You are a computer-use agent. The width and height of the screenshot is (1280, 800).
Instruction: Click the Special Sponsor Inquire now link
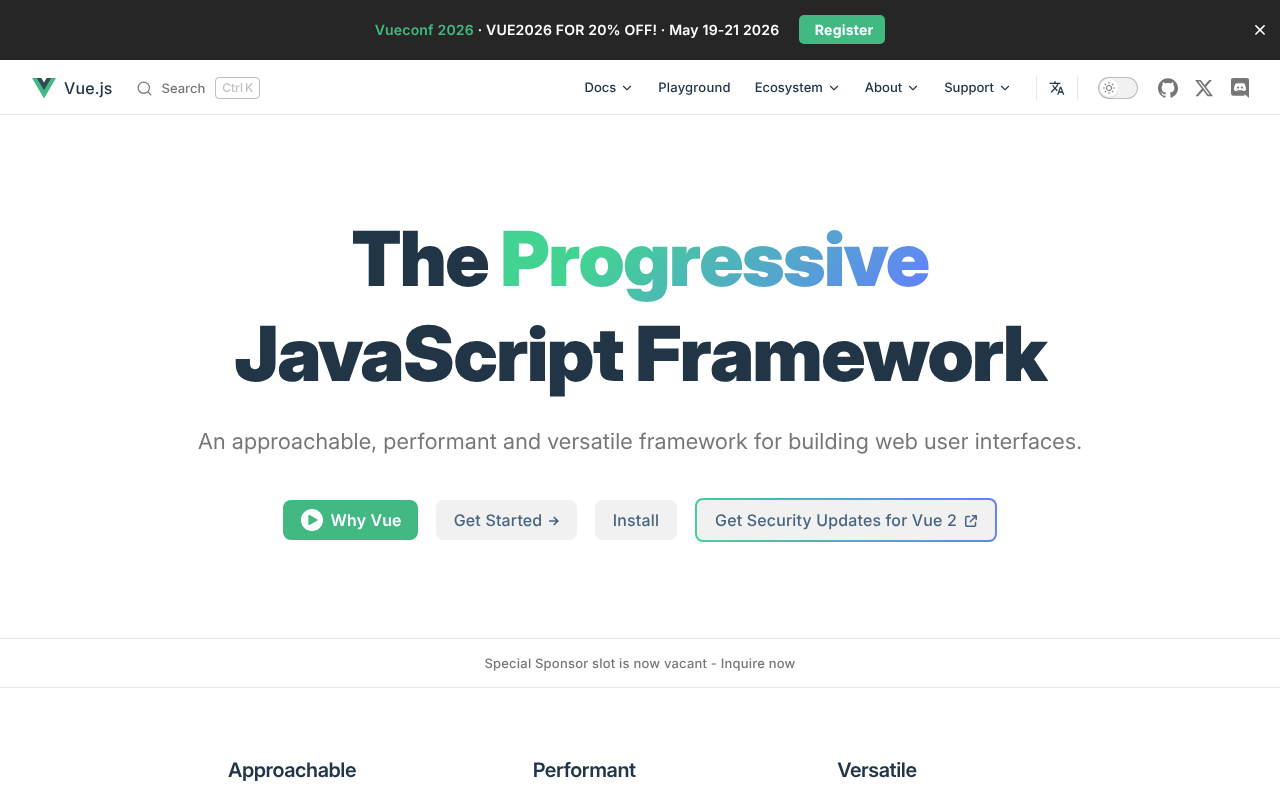point(640,663)
